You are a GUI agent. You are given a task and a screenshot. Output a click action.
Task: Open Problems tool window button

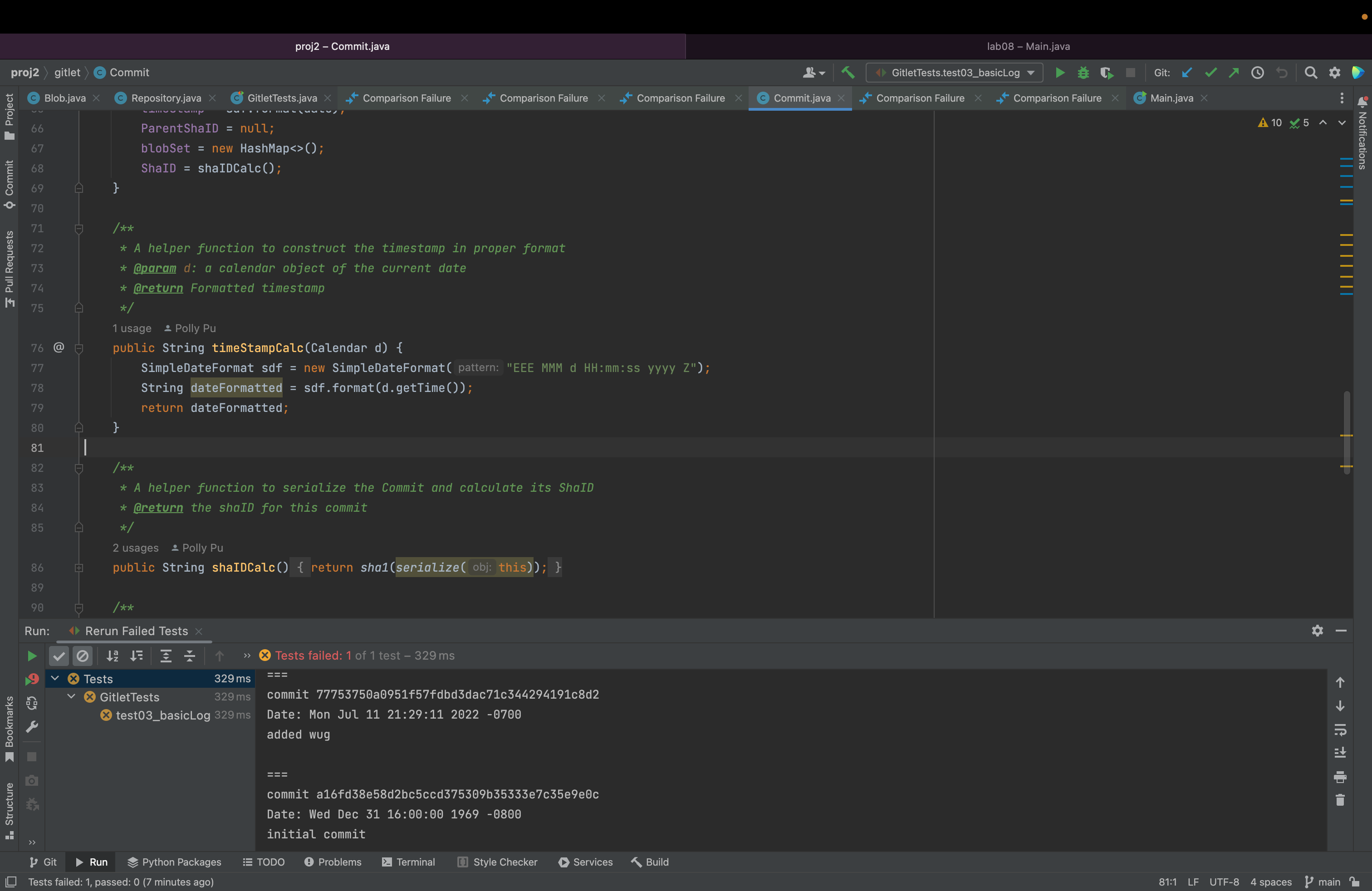click(x=333, y=862)
